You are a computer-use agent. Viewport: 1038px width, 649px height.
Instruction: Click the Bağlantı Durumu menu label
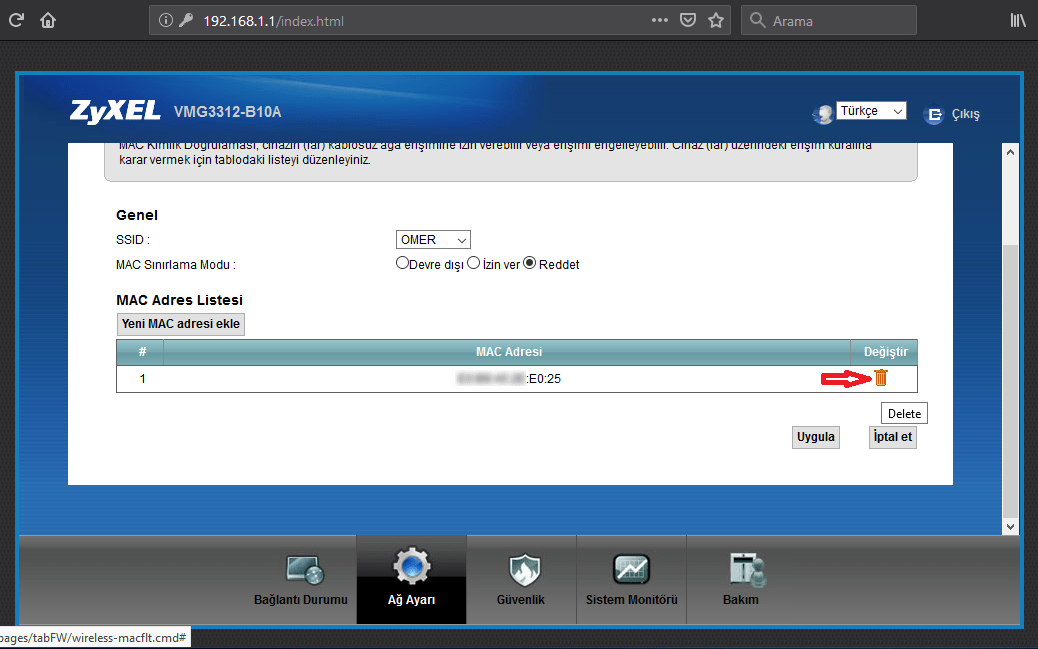click(x=301, y=600)
